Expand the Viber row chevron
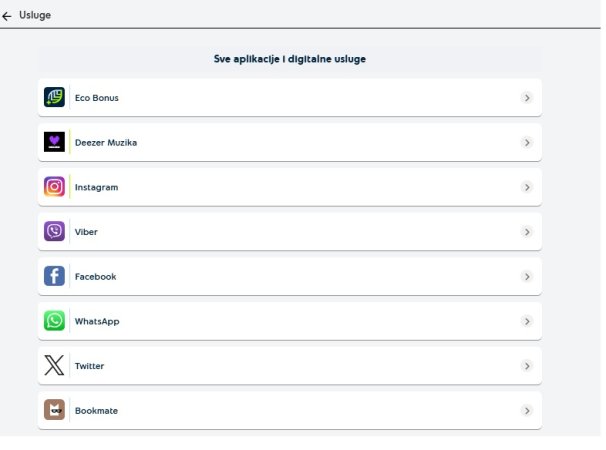Screen dimensions: 606x450 pyautogui.click(x=526, y=232)
